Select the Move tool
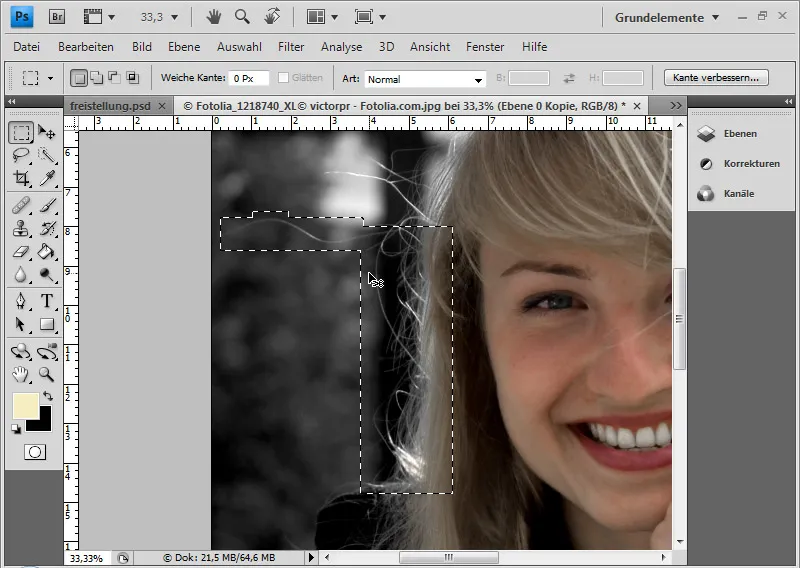 (47, 133)
